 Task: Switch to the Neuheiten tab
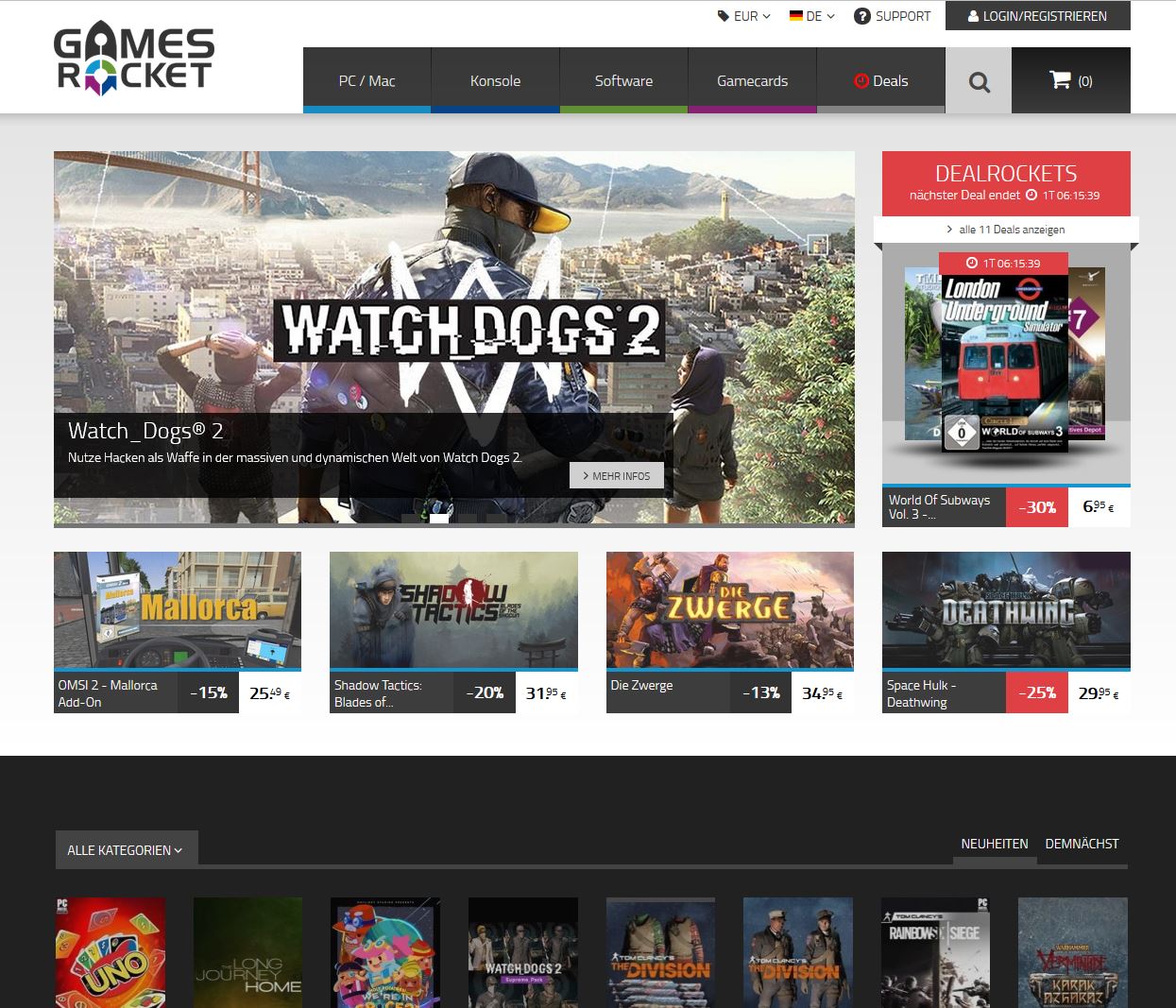point(995,844)
